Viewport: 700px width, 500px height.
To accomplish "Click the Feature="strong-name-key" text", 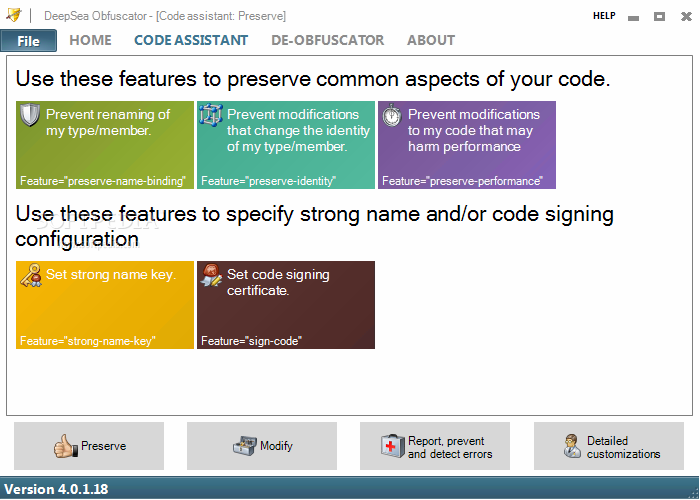I will pyautogui.click(x=88, y=341).
